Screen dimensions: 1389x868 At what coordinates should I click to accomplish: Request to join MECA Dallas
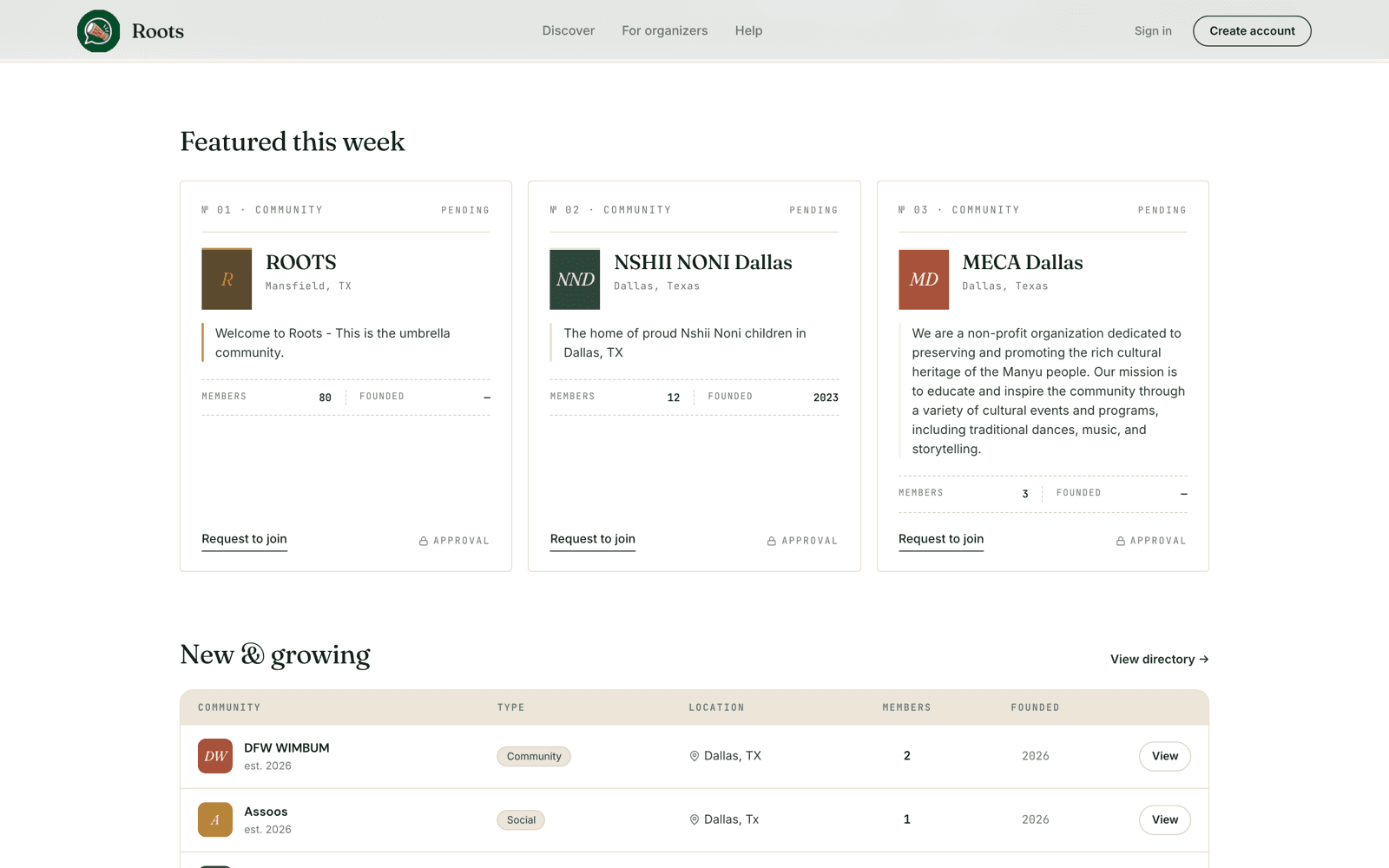point(941,539)
